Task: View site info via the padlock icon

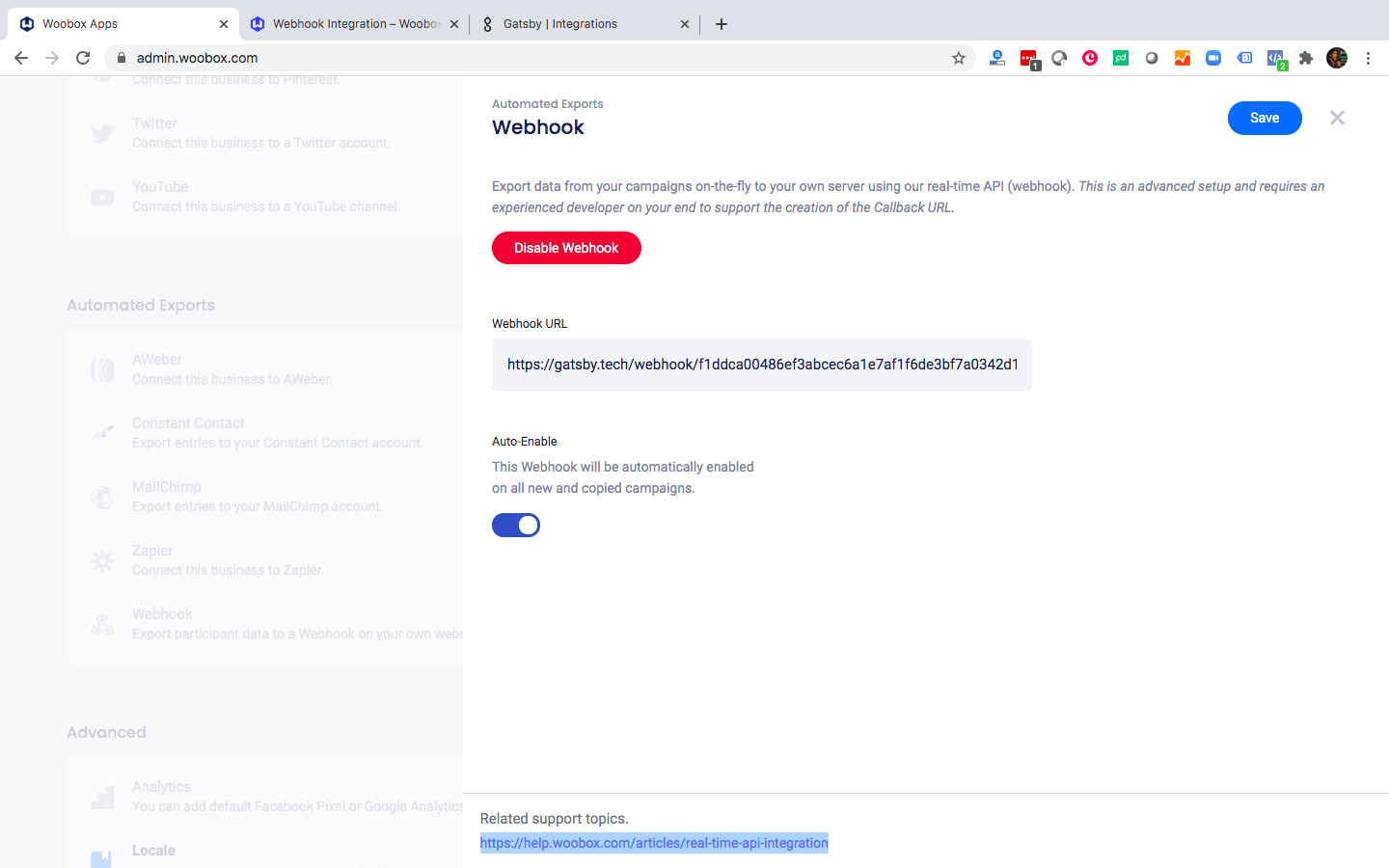Action: (122, 58)
